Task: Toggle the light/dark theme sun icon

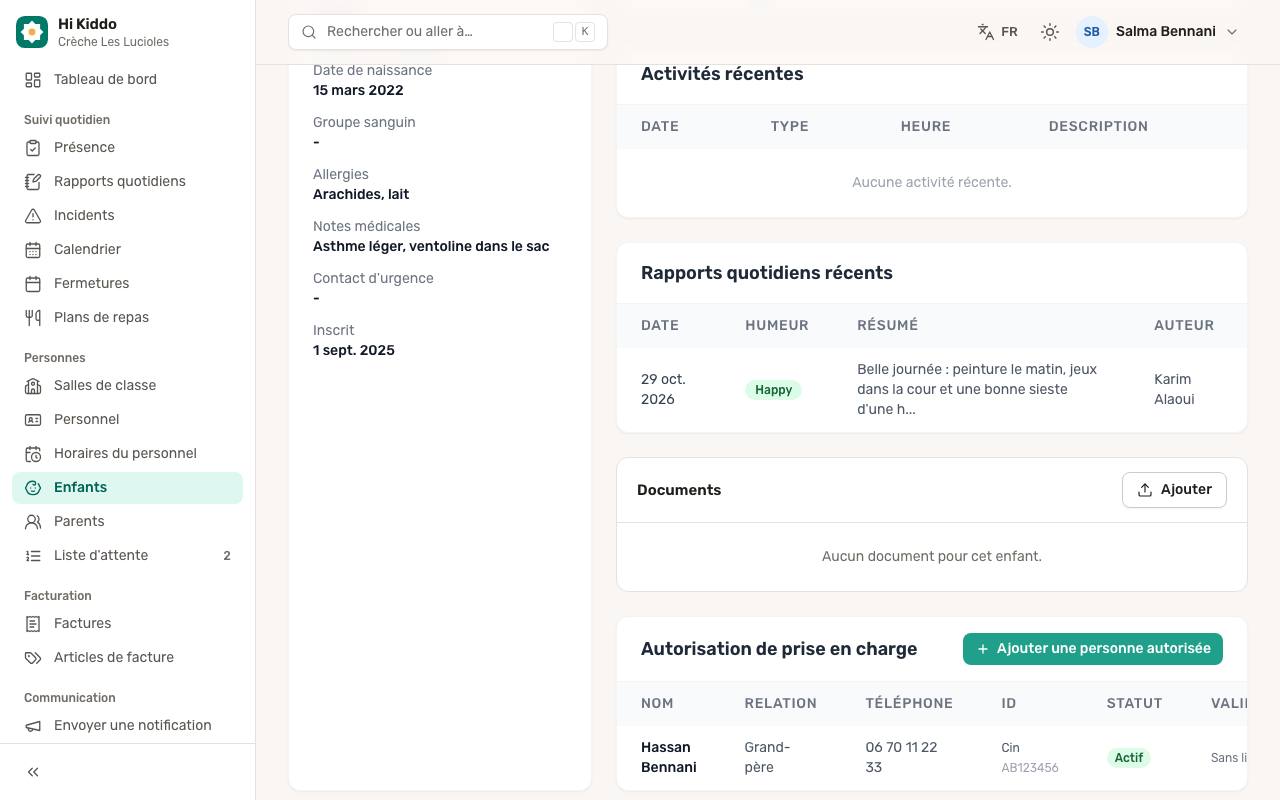Action: [1049, 32]
